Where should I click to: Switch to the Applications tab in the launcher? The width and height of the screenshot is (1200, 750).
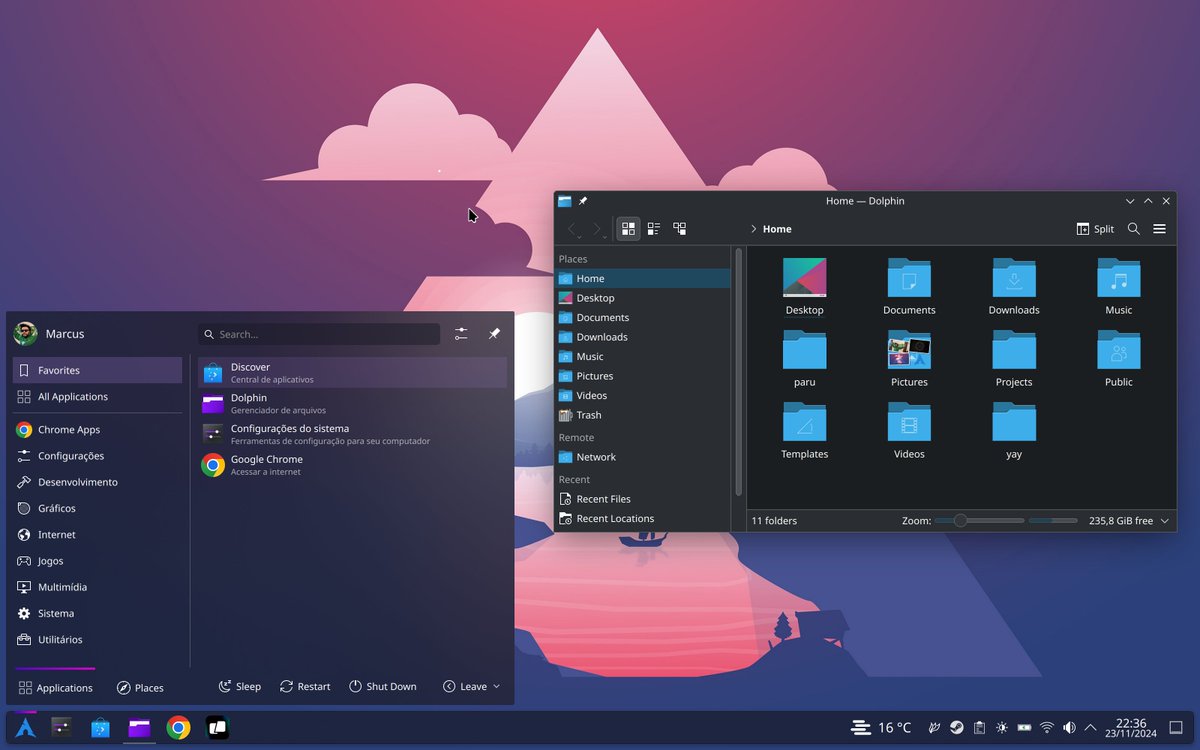click(55, 688)
